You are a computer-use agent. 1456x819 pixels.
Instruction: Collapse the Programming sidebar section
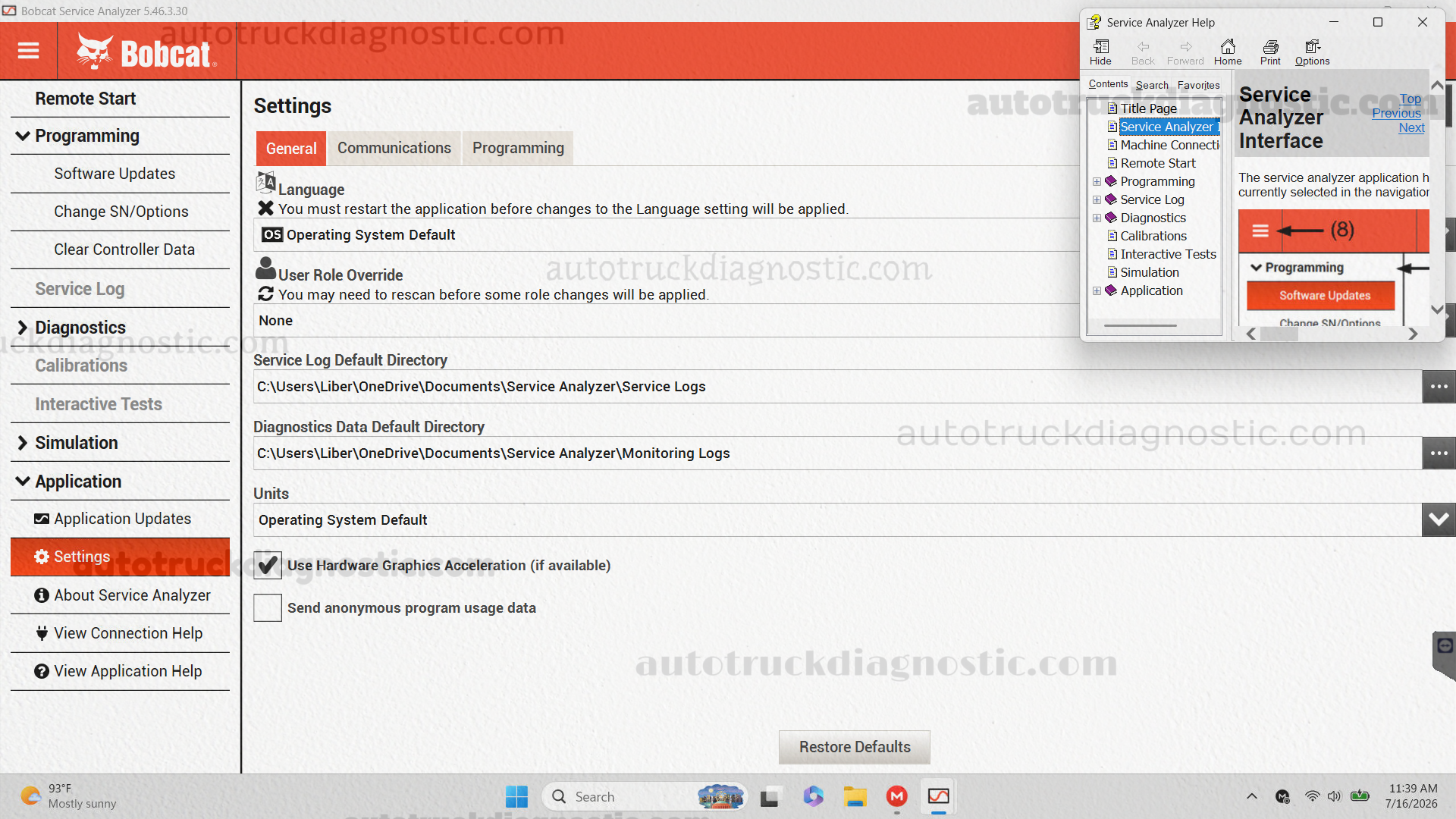pos(23,136)
